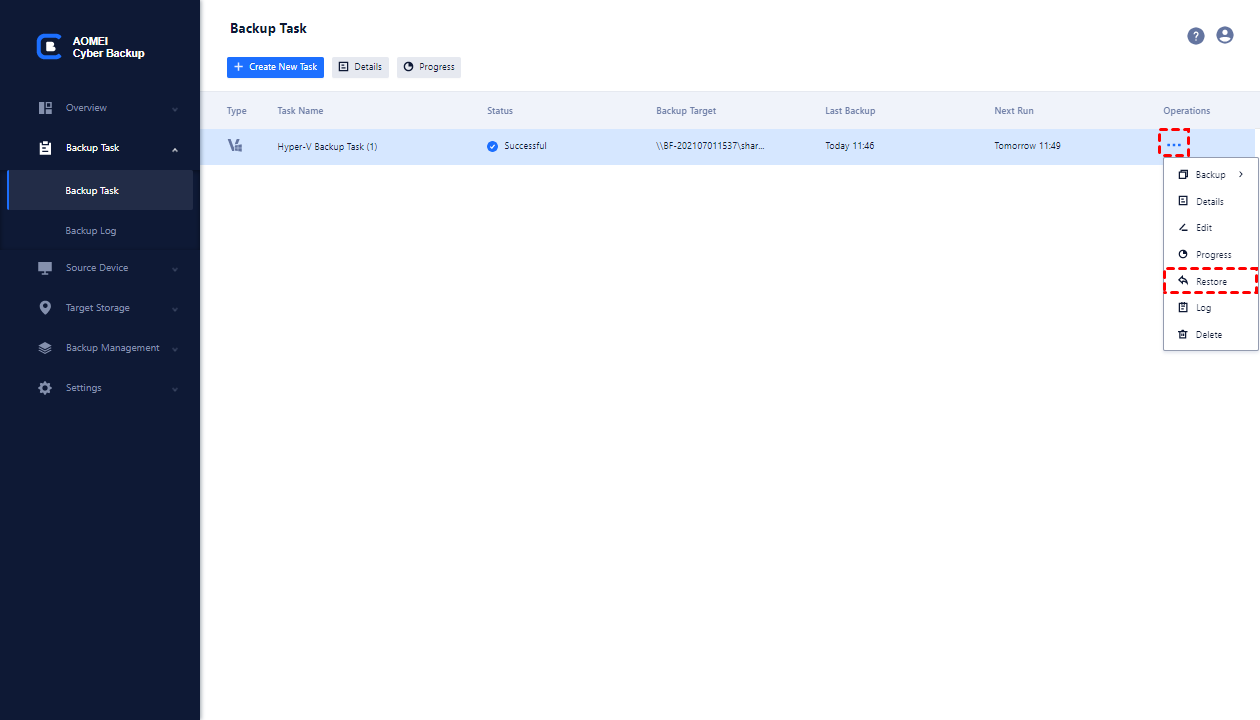This screenshot has height=720, width=1260.
Task: Click the Delete trash icon in the context menu
Action: pos(1183,335)
